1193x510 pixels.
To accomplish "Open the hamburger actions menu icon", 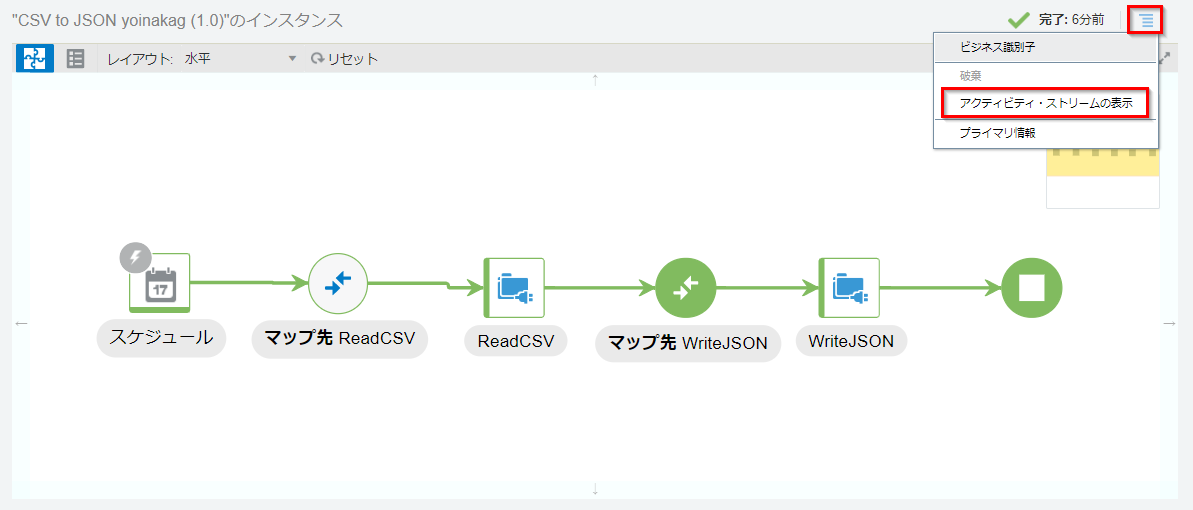I will coord(1145,20).
